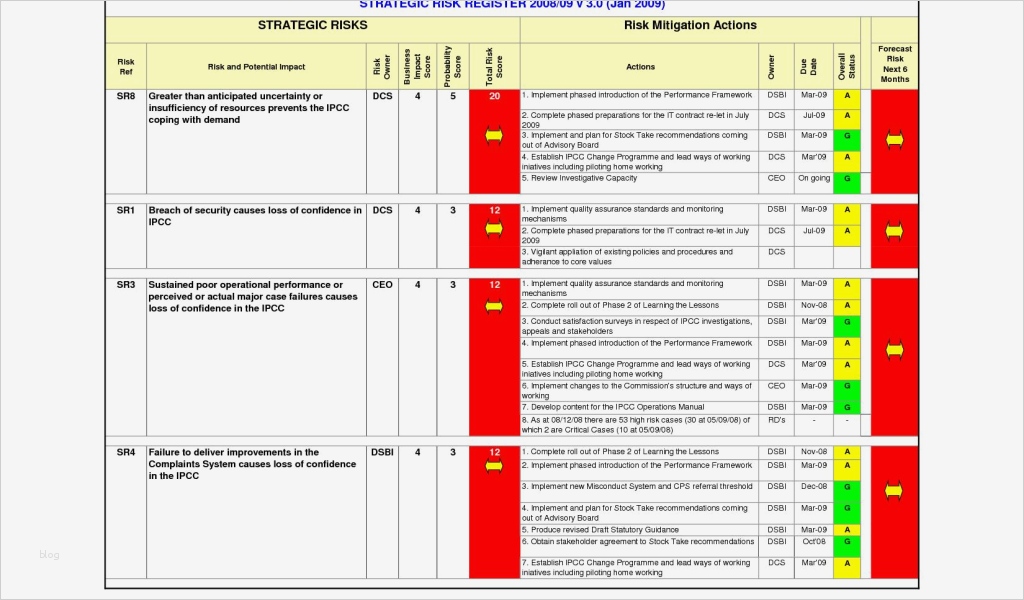Click the Strategic Risk Register title bar

[512, 5]
